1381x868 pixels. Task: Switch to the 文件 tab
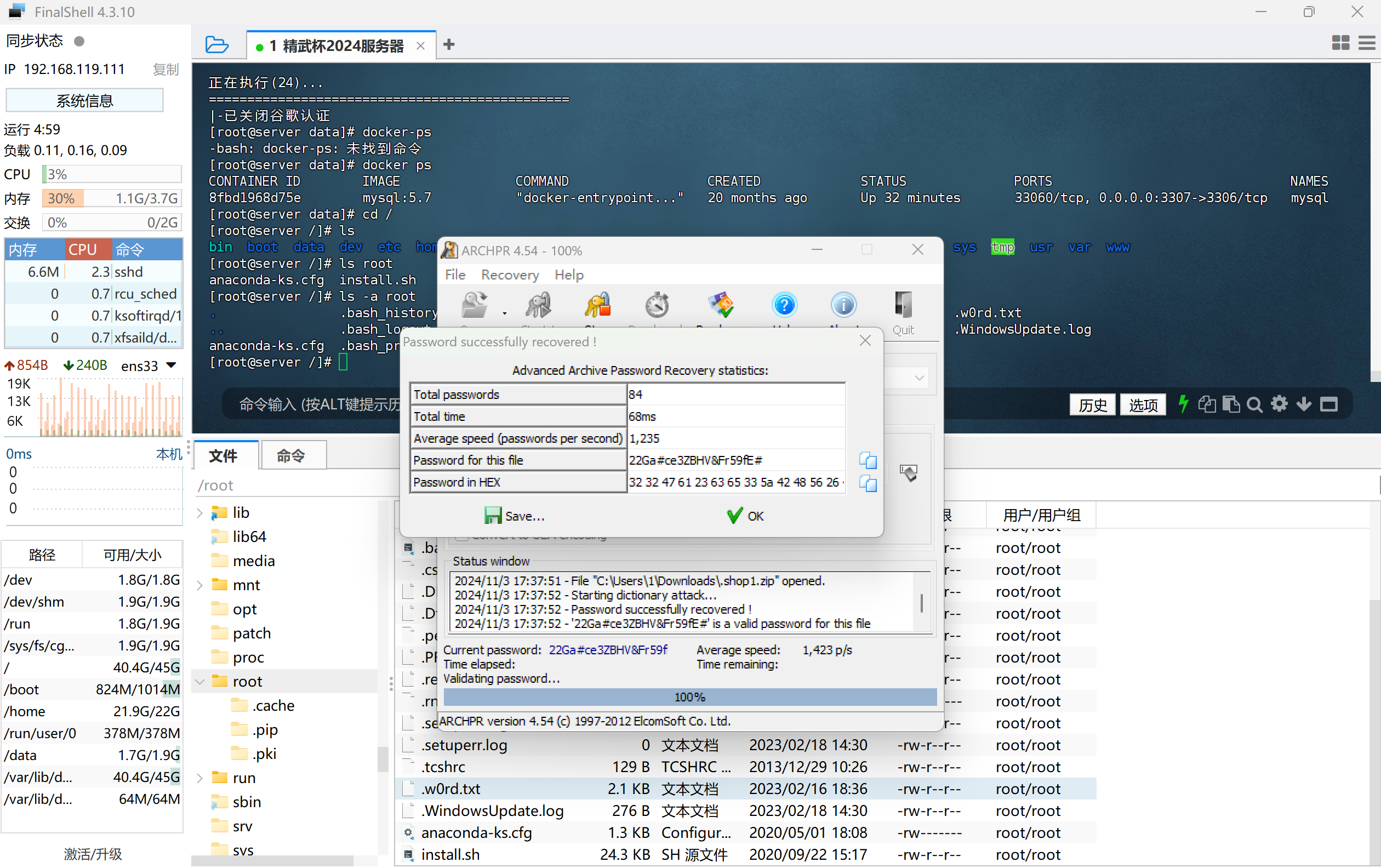227,456
